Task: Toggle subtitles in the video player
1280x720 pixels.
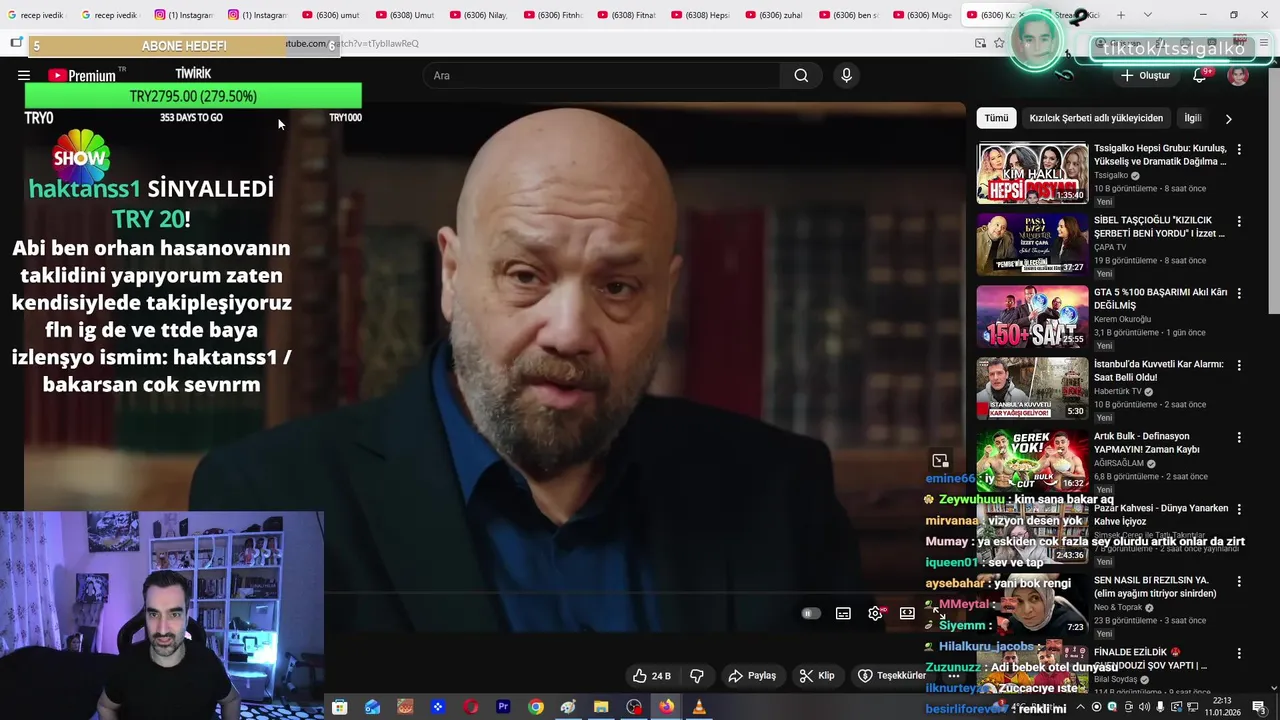Action: click(843, 613)
